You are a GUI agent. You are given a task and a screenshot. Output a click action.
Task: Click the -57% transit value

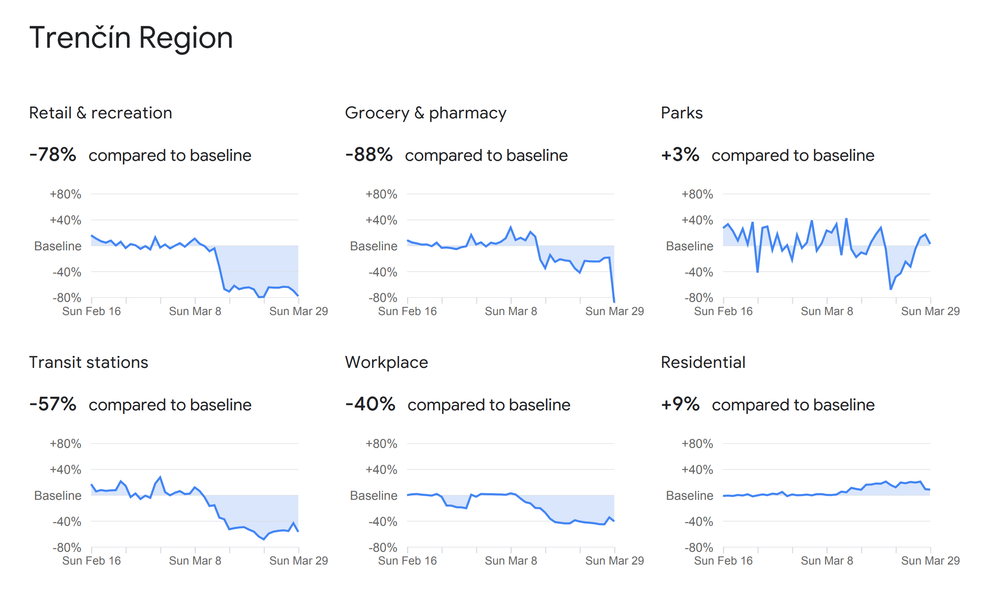pos(53,404)
